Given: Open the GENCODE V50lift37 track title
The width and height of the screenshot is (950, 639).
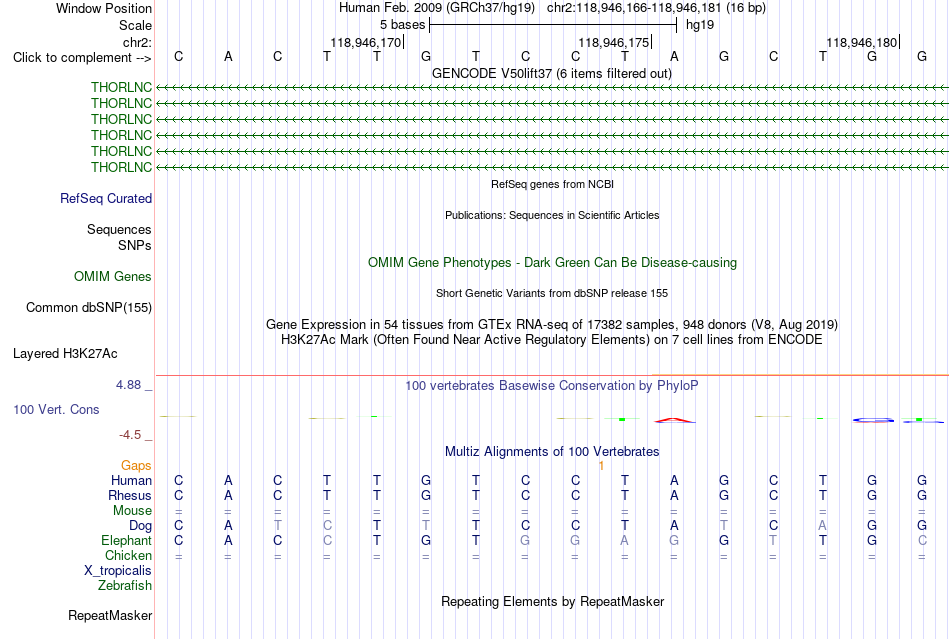Looking at the screenshot, I should pyautogui.click(x=551, y=73).
